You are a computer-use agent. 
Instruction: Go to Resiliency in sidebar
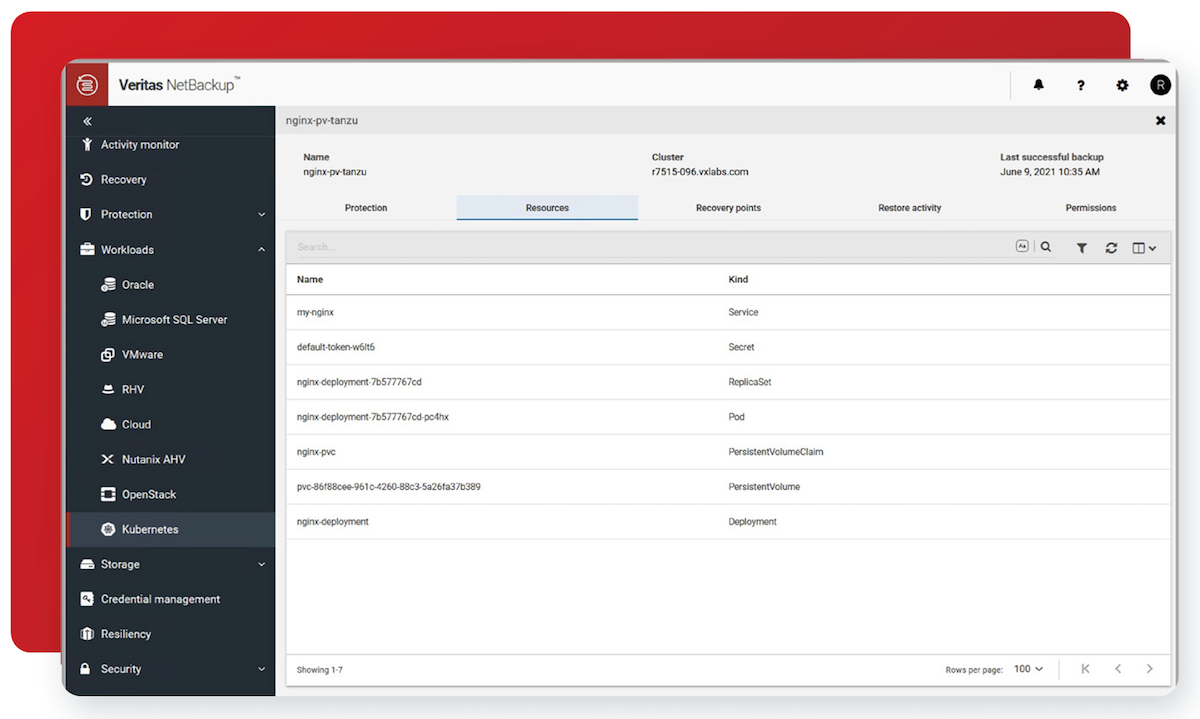126,635
